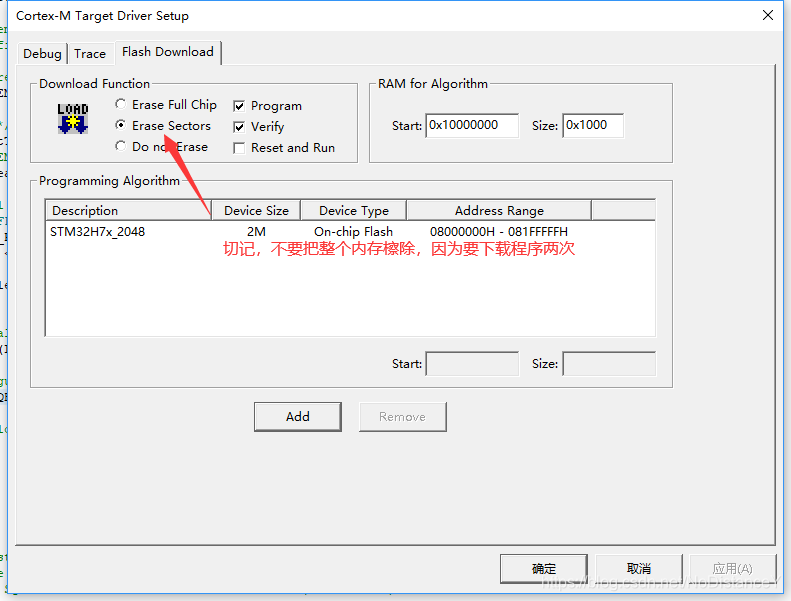Choose the Do not Erase option
This screenshot has height=601, width=791.
point(121,147)
